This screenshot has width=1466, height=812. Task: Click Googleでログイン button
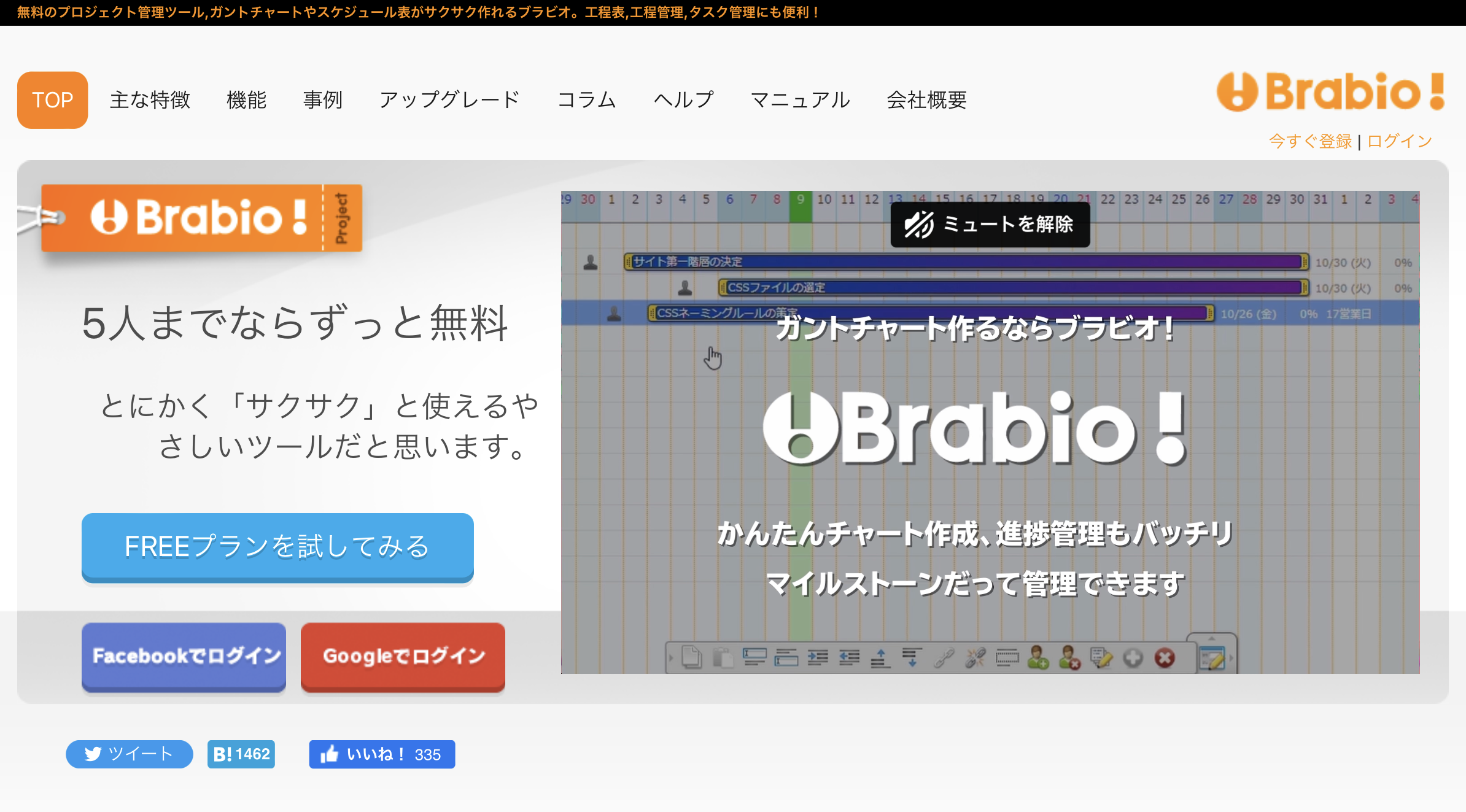coord(403,657)
